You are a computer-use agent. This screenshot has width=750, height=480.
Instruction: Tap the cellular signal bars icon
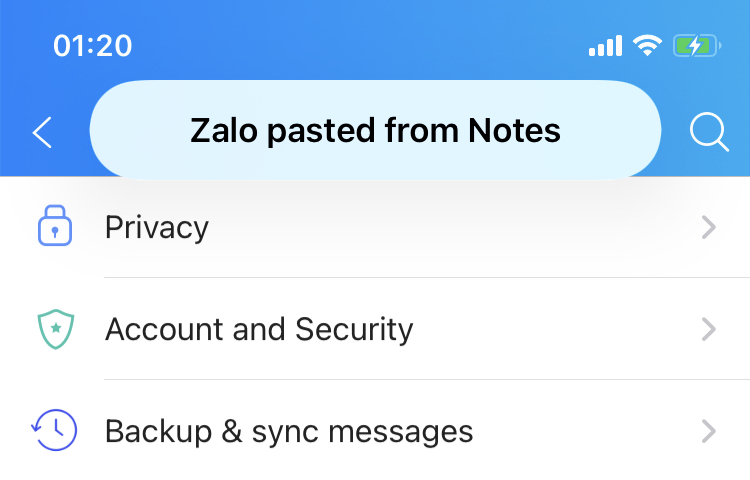(605, 46)
